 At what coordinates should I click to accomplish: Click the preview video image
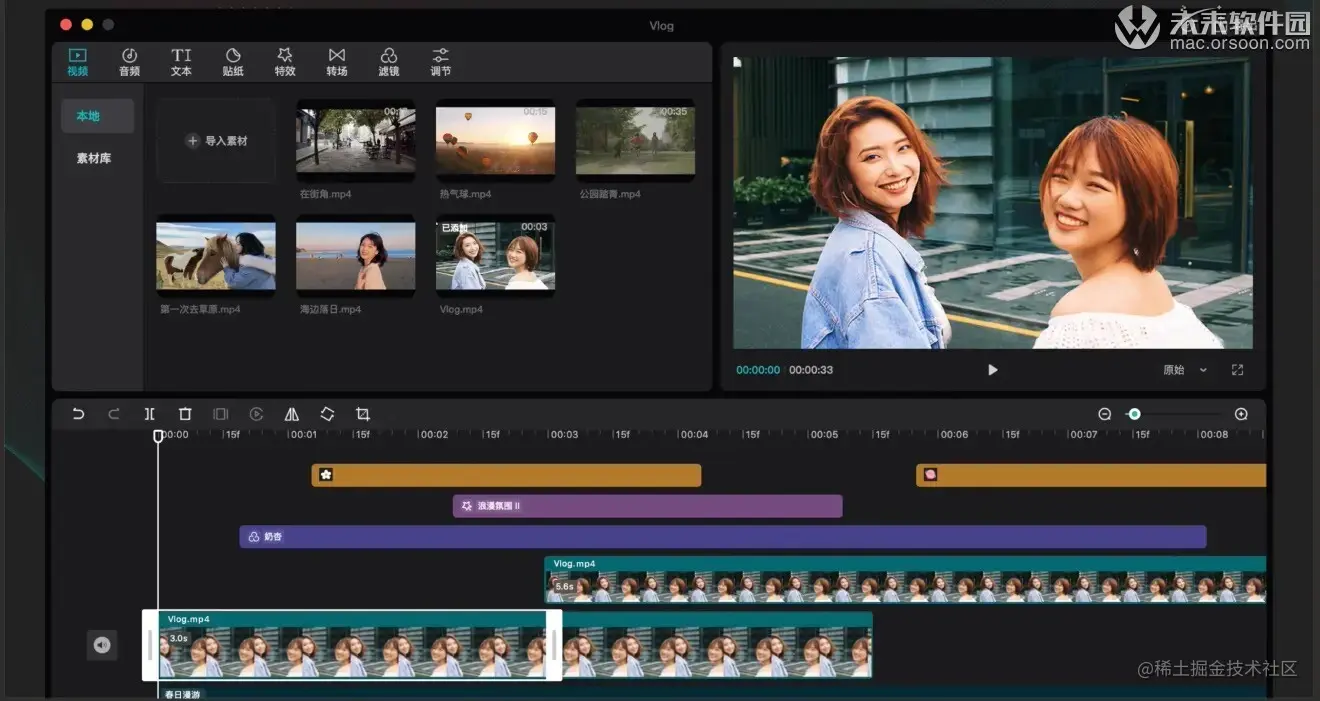(992, 203)
